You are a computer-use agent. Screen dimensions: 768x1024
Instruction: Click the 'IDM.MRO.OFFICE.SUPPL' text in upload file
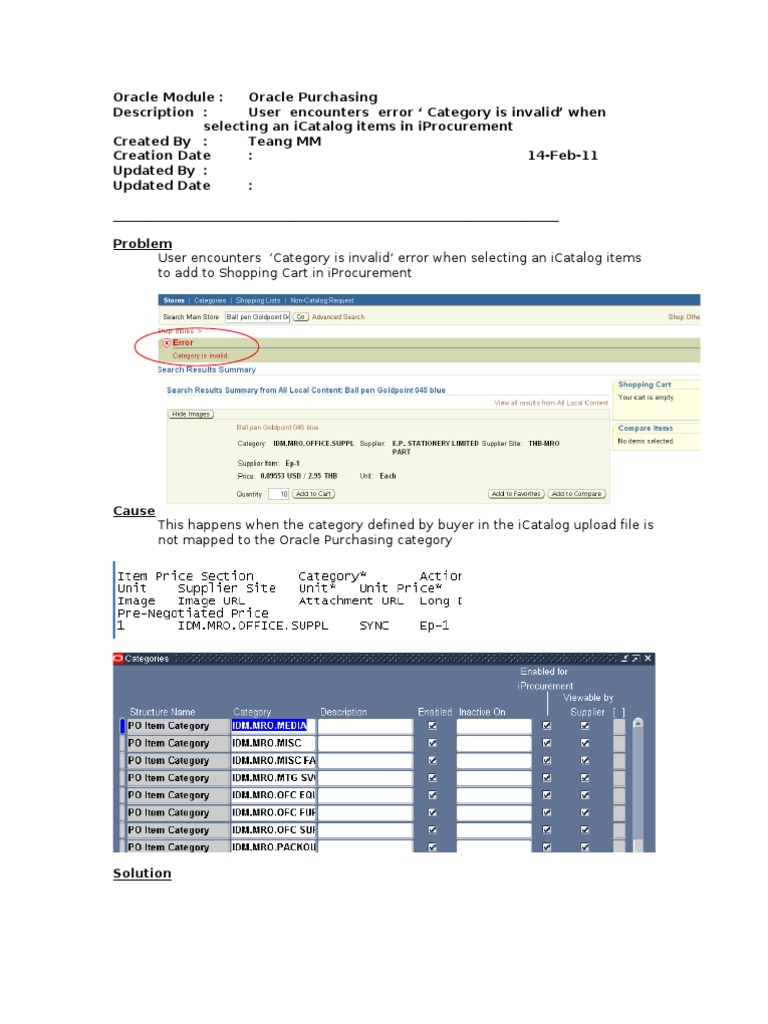click(253, 626)
